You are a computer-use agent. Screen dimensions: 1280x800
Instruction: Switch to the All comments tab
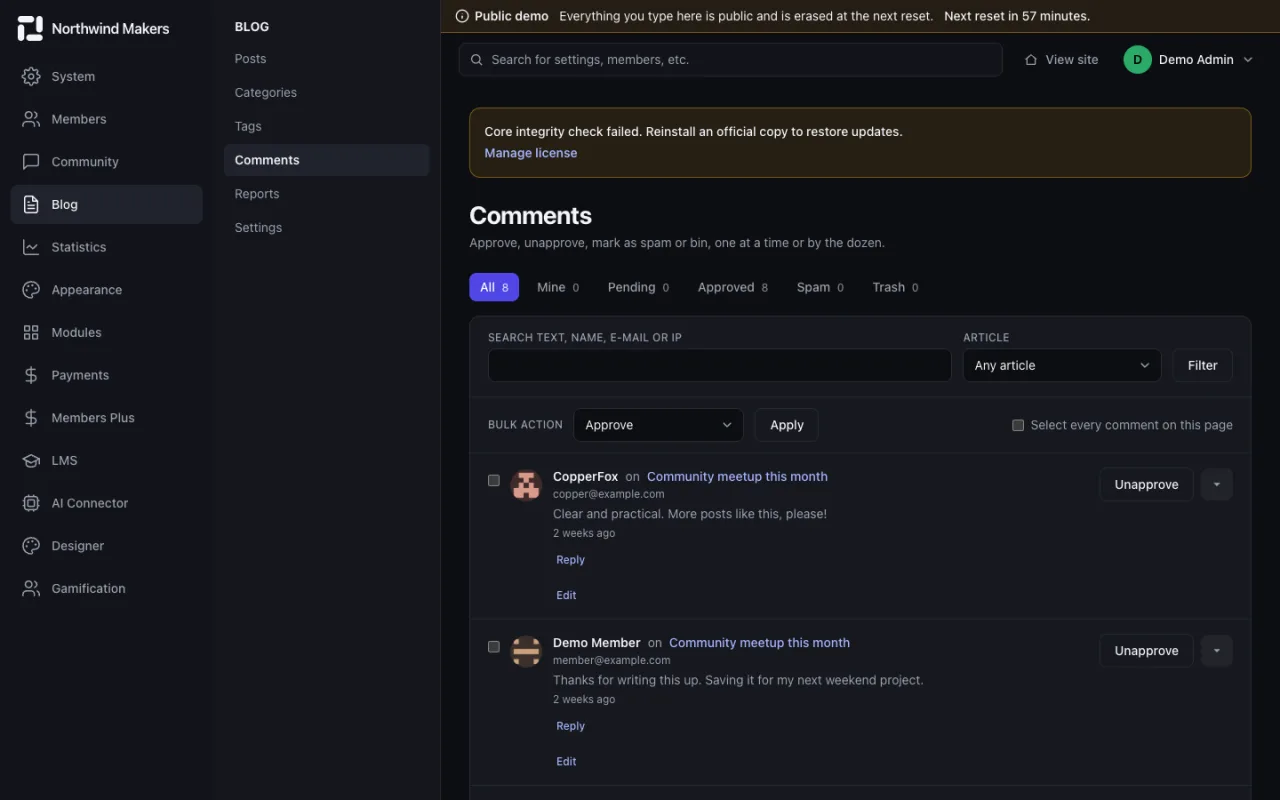(x=494, y=287)
